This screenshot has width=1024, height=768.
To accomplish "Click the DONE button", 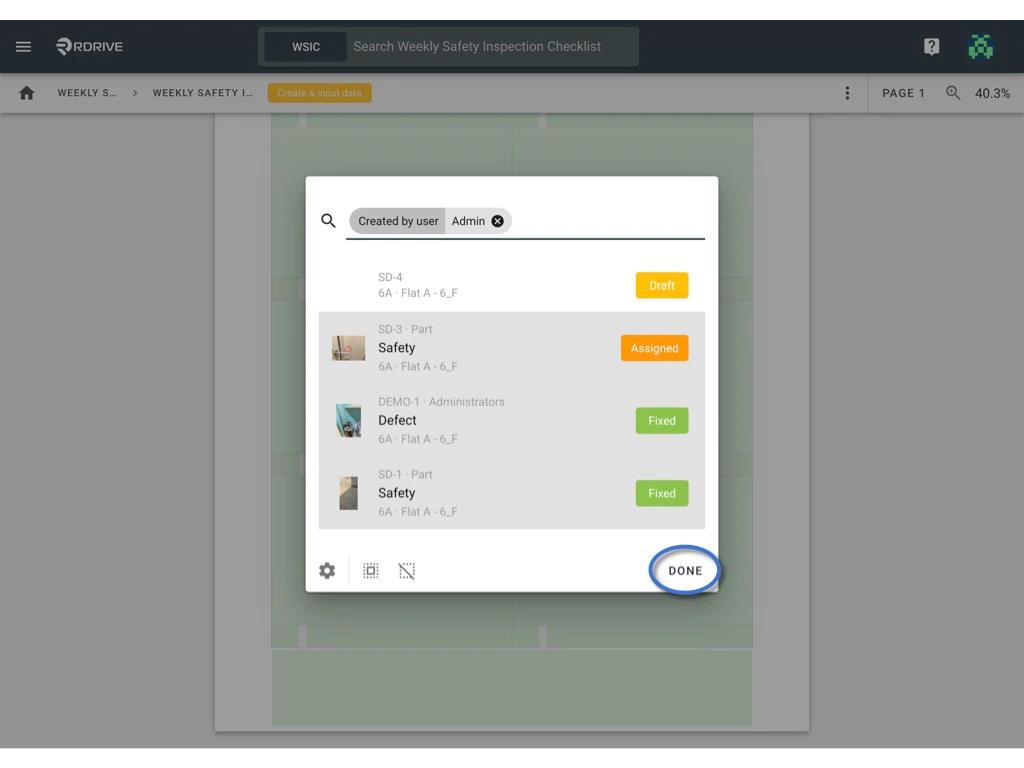I will (x=684, y=570).
